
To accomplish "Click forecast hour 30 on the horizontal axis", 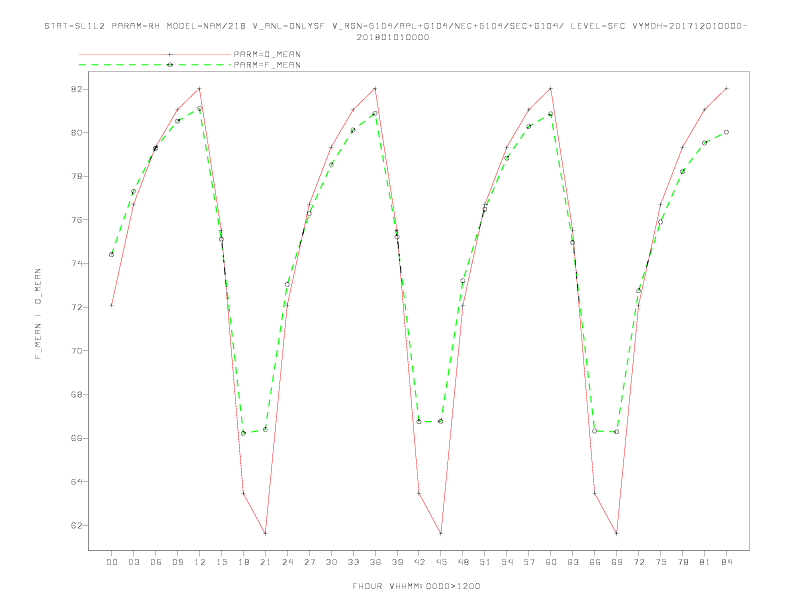I will pos(331,562).
